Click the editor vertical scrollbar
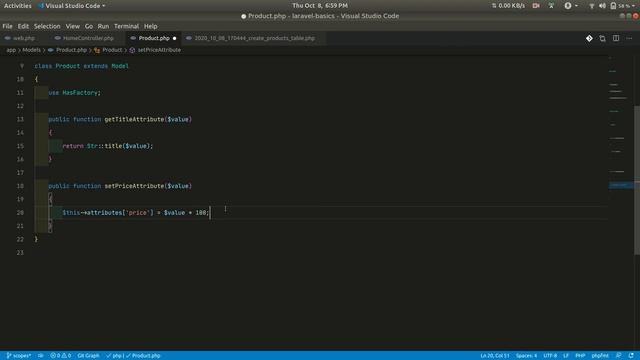 [x=637, y=180]
